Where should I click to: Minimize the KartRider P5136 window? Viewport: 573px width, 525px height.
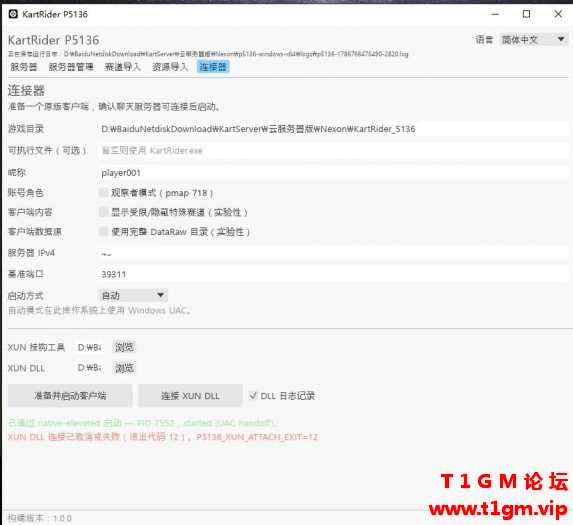[495, 14]
